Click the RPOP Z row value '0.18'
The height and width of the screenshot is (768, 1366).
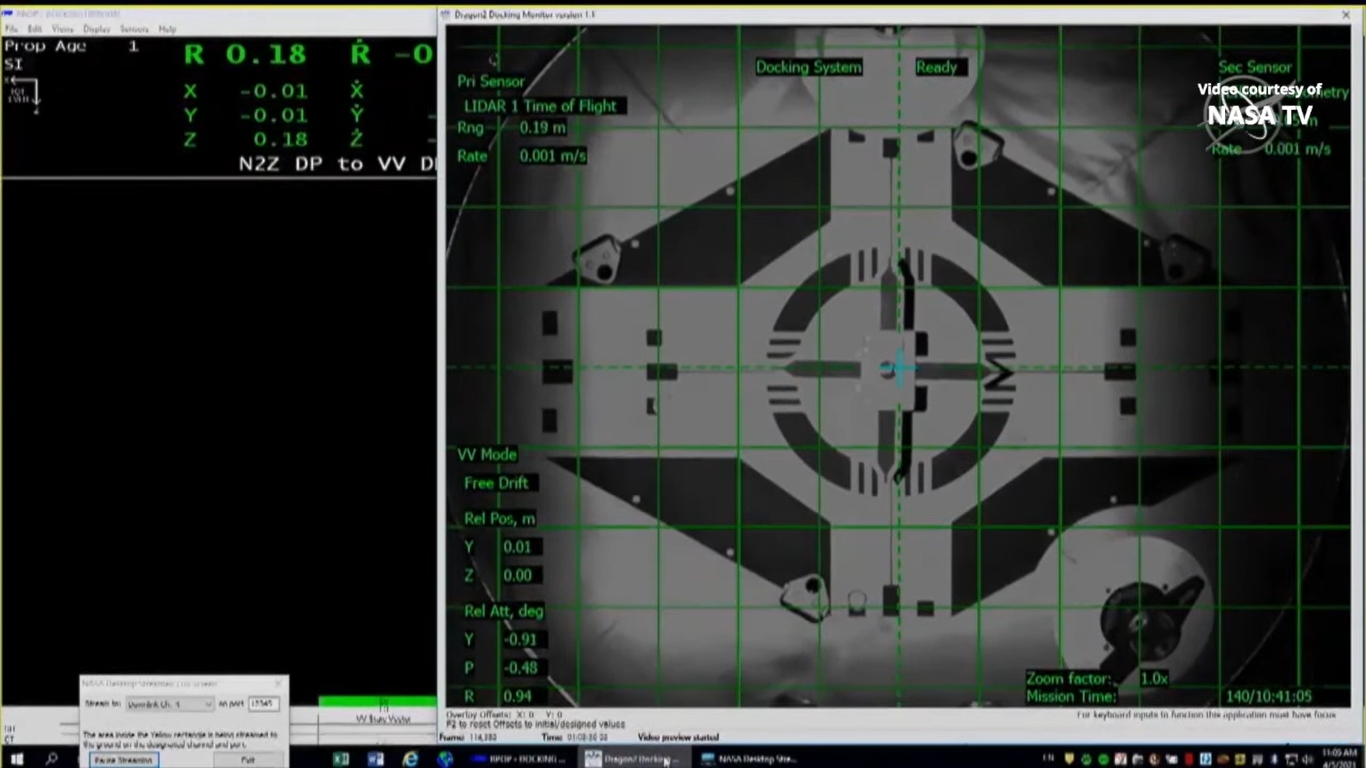click(x=280, y=139)
